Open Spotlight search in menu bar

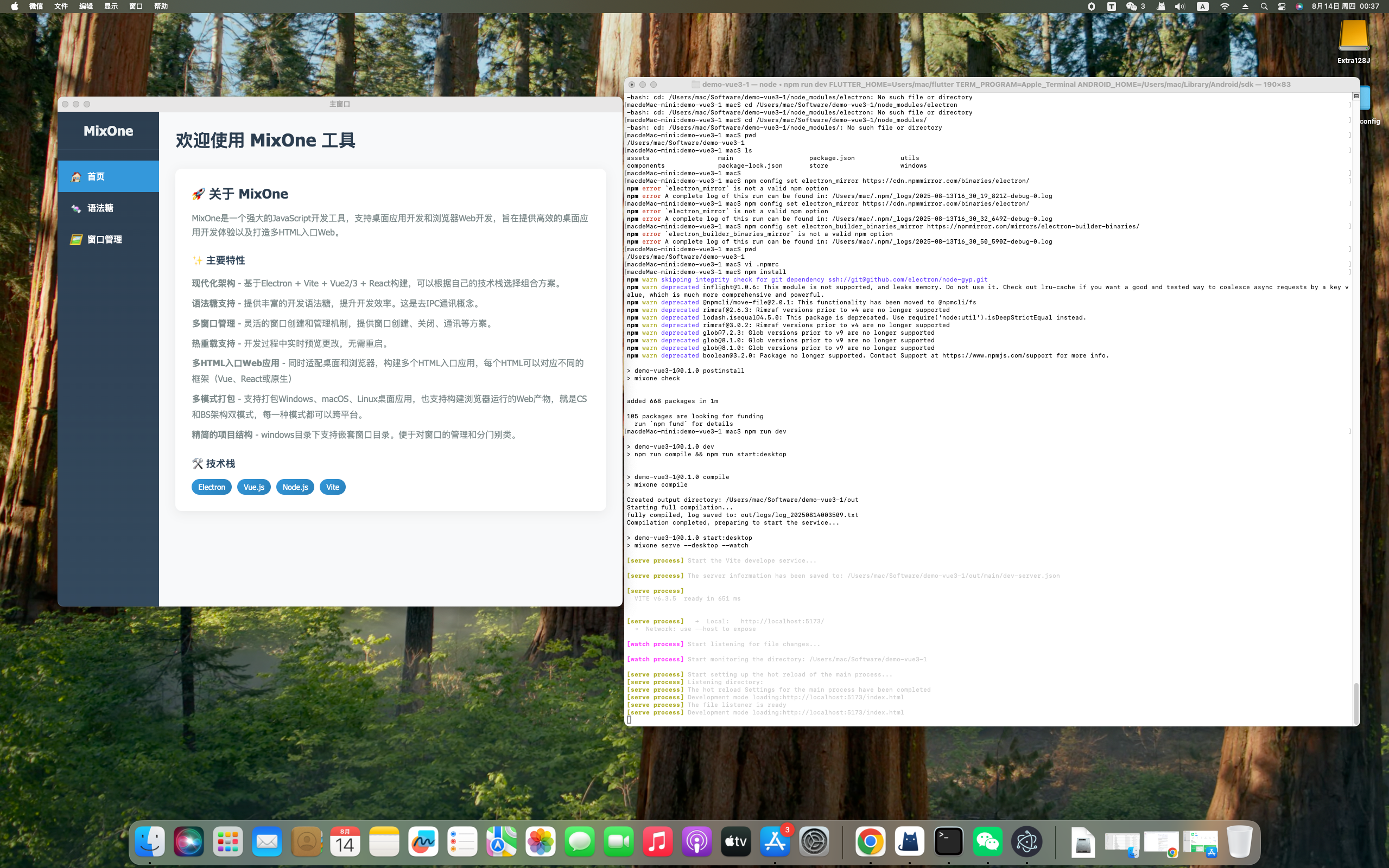[x=1264, y=7]
